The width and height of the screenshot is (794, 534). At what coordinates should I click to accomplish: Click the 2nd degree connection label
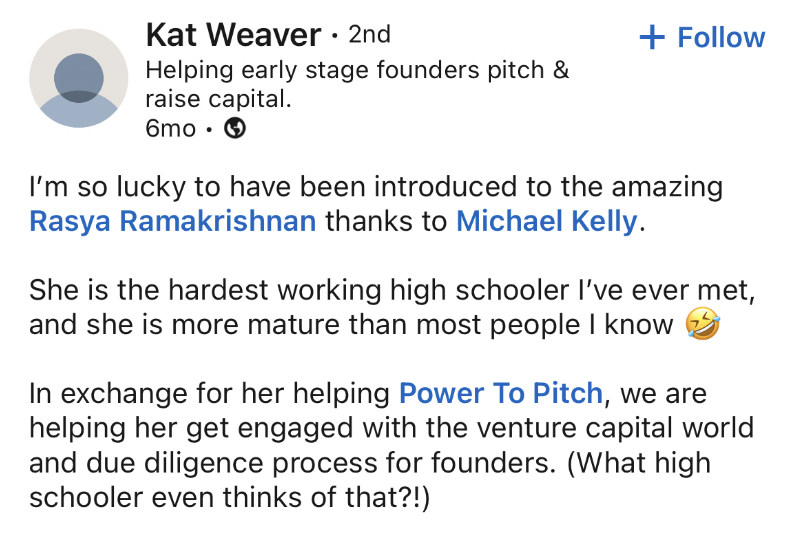point(370,34)
